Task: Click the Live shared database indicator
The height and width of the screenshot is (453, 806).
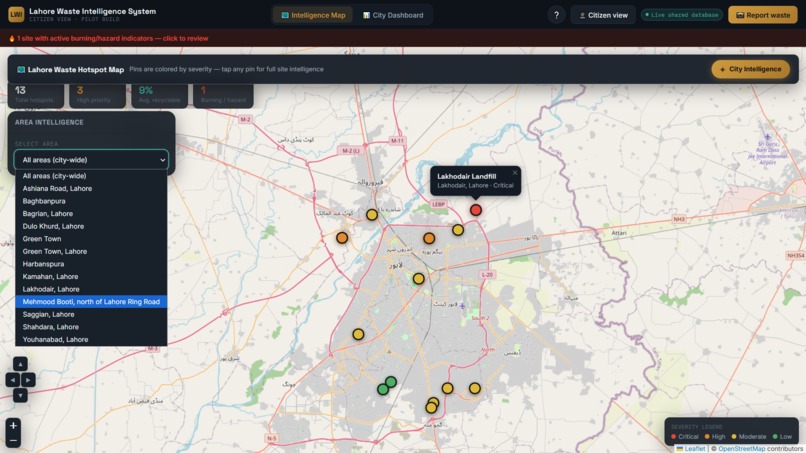Action: (682, 15)
